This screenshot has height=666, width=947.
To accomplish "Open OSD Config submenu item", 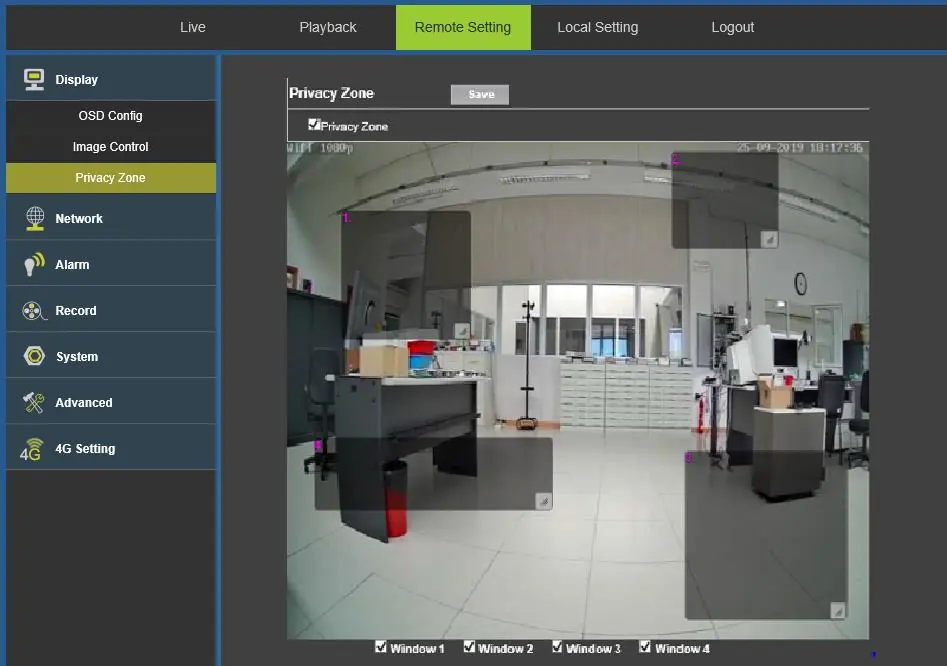I will [111, 115].
